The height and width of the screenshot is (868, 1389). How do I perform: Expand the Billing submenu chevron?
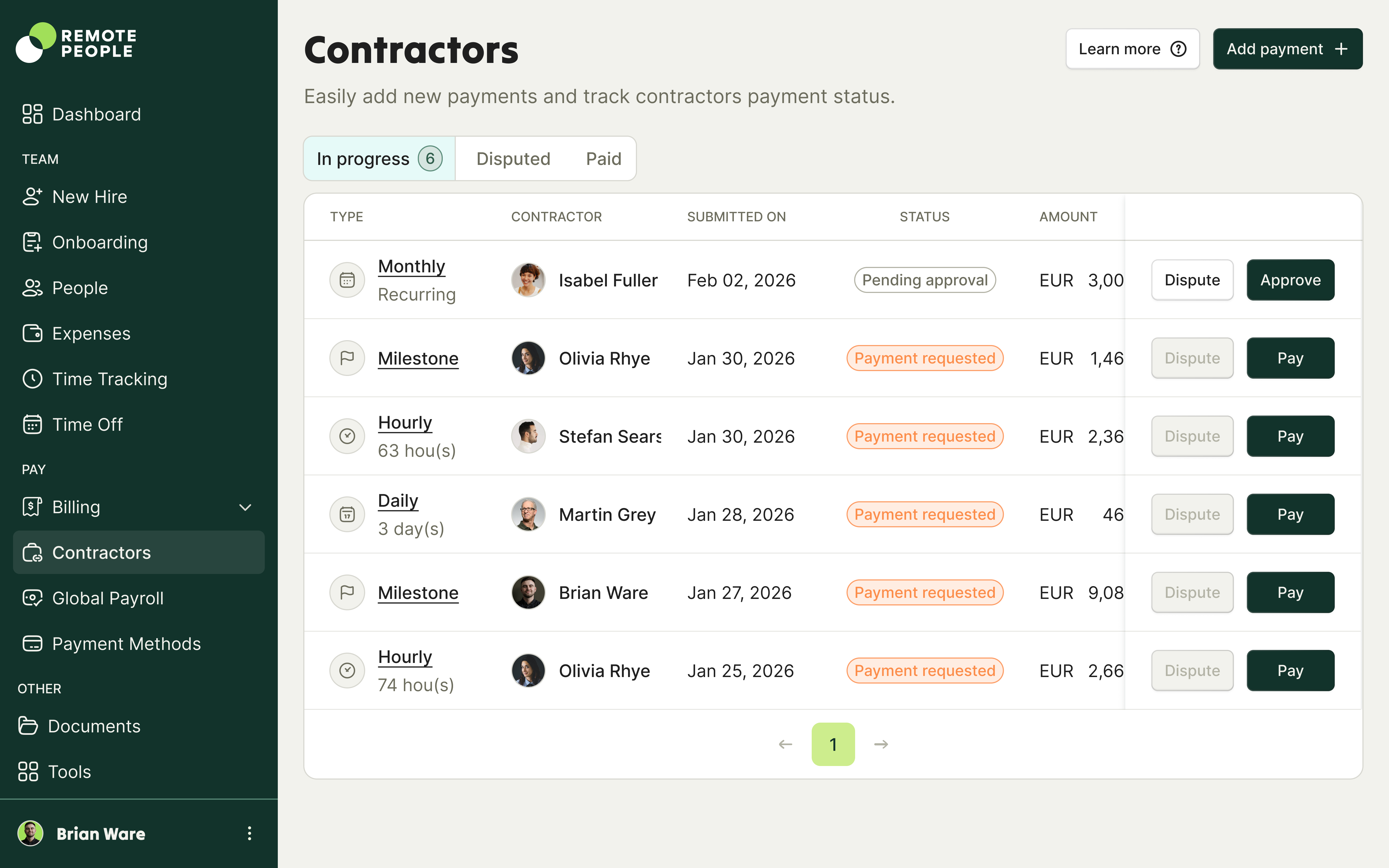pos(245,508)
